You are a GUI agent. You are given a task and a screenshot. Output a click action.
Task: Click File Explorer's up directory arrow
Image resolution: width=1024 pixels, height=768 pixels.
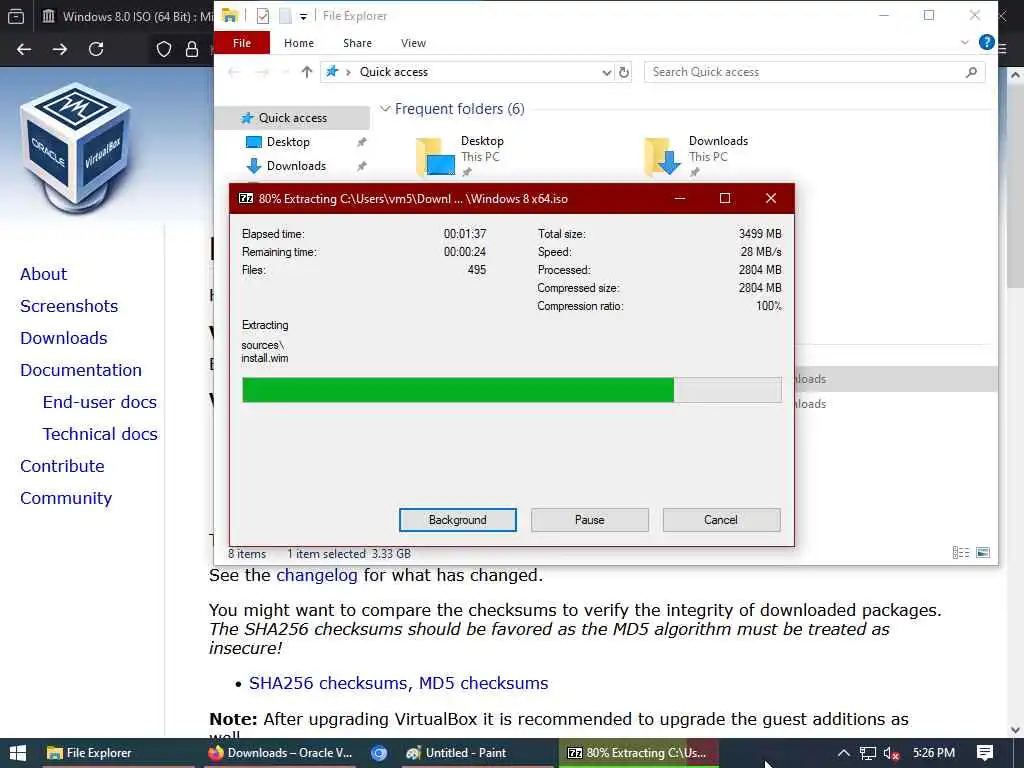307,72
